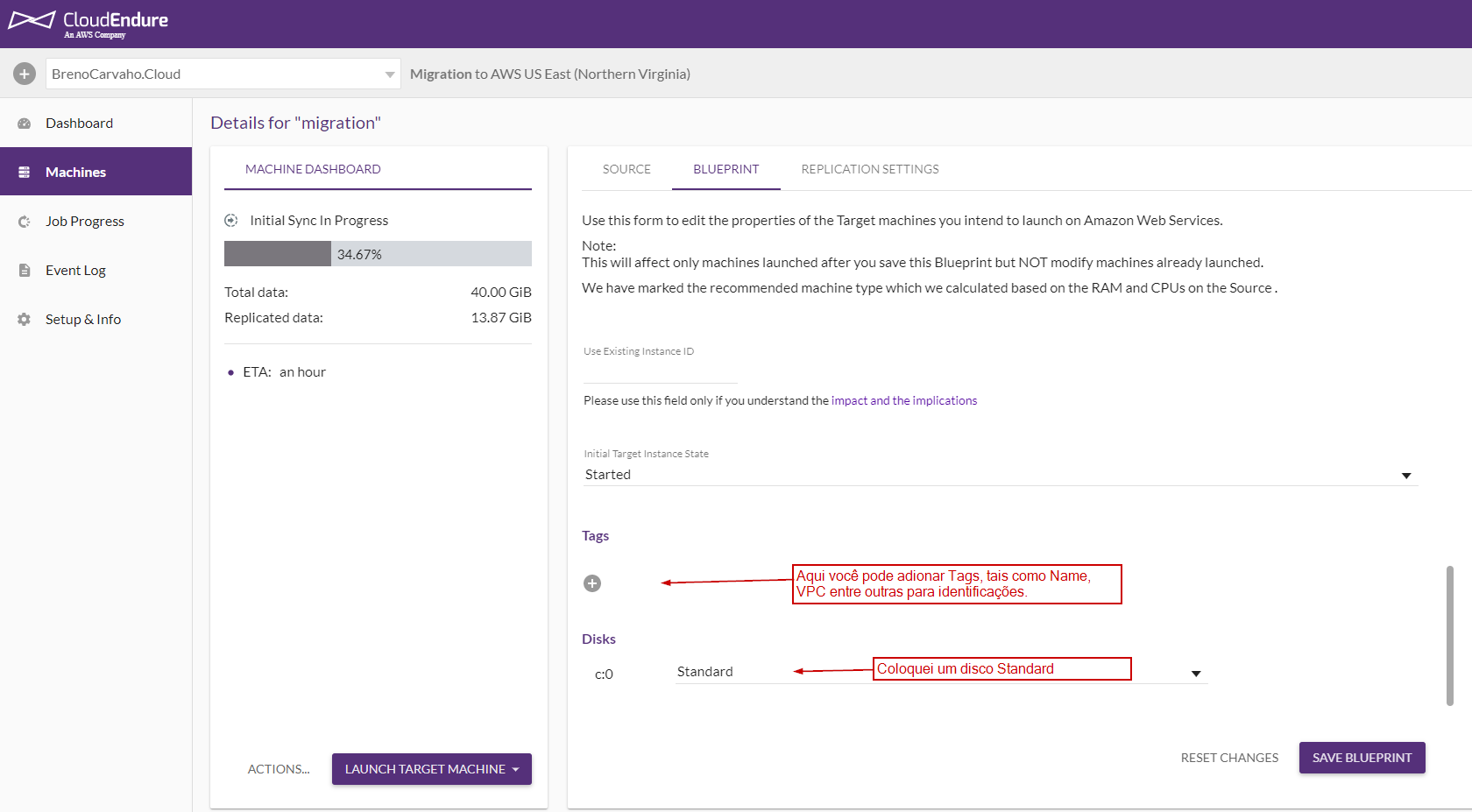Click the add project plus icon
This screenshot has height=812, width=1472.
pos(25,74)
